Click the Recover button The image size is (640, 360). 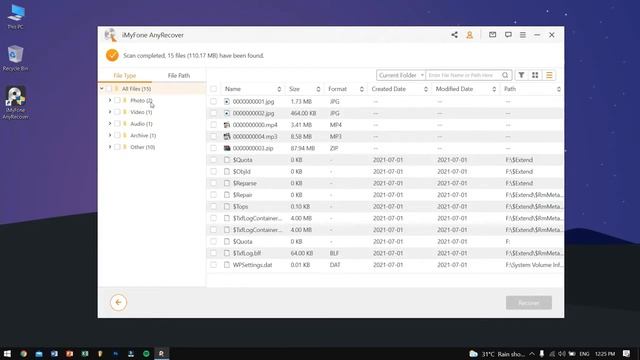tap(529, 303)
